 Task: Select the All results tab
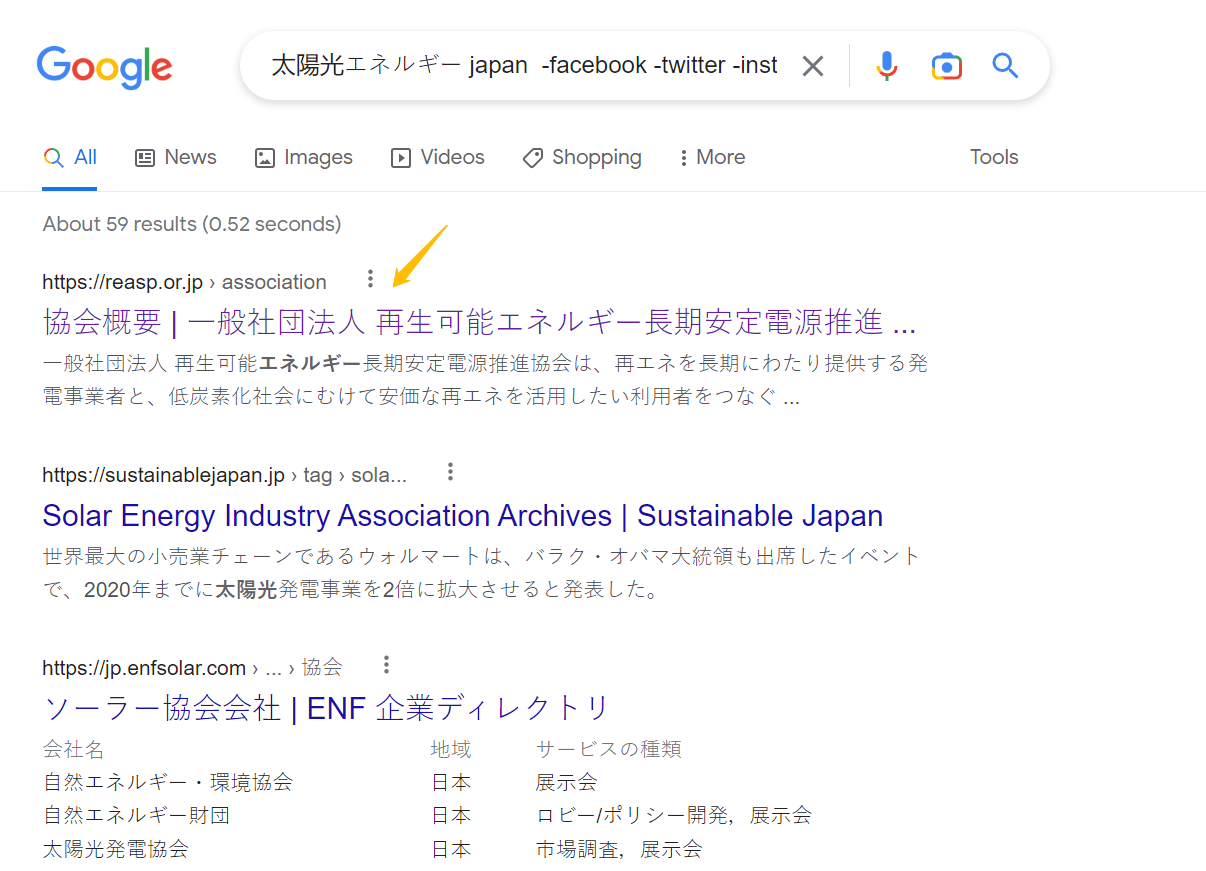click(70, 157)
